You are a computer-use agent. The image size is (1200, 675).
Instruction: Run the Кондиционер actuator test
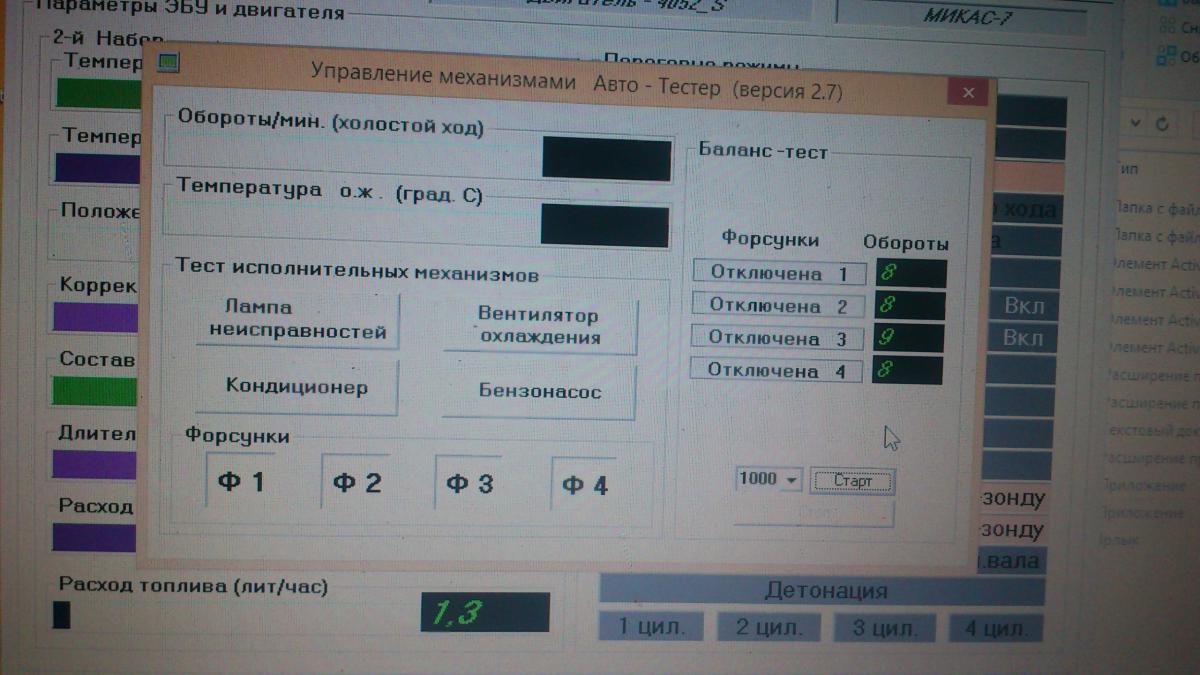coord(297,387)
